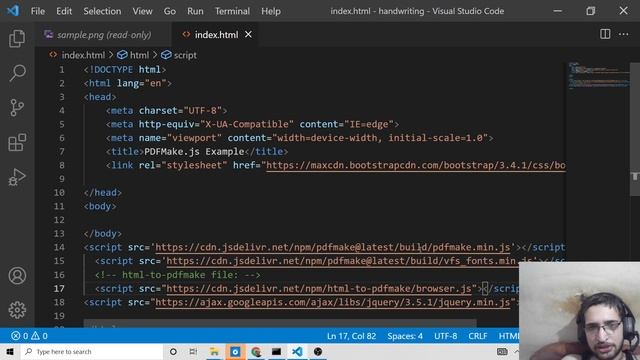The width and height of the screenshot is (640, 360).
Task: Click PDFMake.js Example title text
Action: click(x=194, y=152)
